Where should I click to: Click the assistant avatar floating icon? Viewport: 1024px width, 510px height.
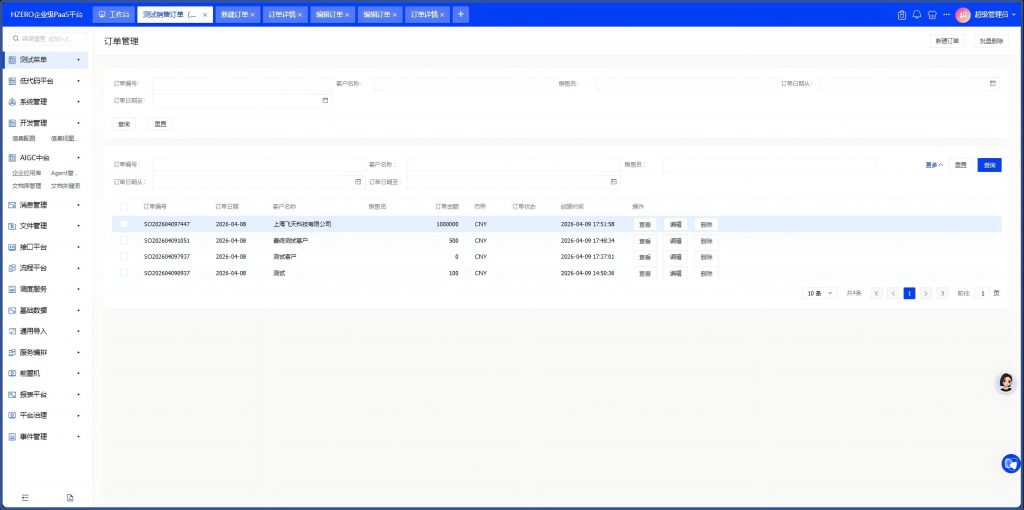tap(1006, 382)
